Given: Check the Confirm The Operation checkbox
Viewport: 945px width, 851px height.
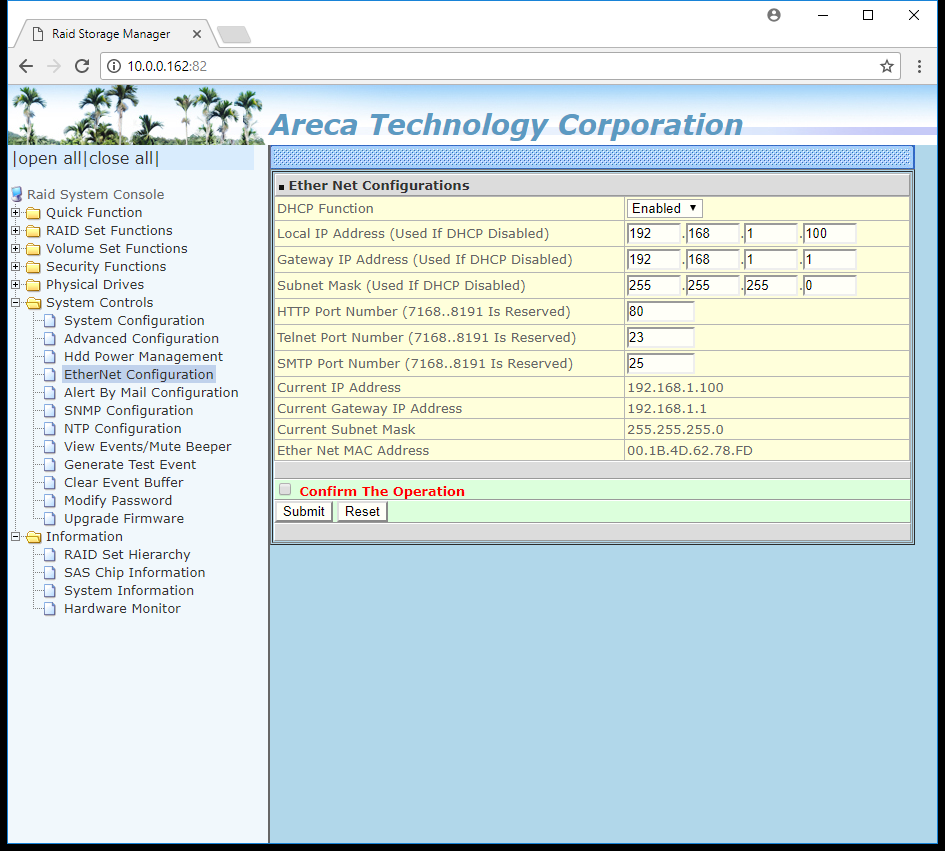Looking at the screenshot, I should tap(285, 489).
